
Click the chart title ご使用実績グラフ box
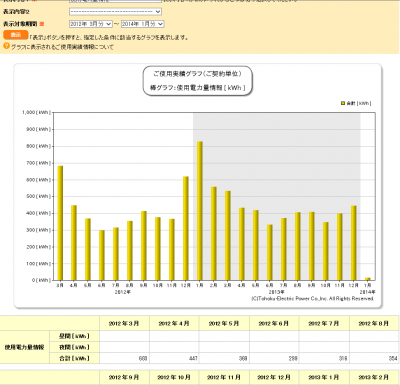click(x=198, y=81)
